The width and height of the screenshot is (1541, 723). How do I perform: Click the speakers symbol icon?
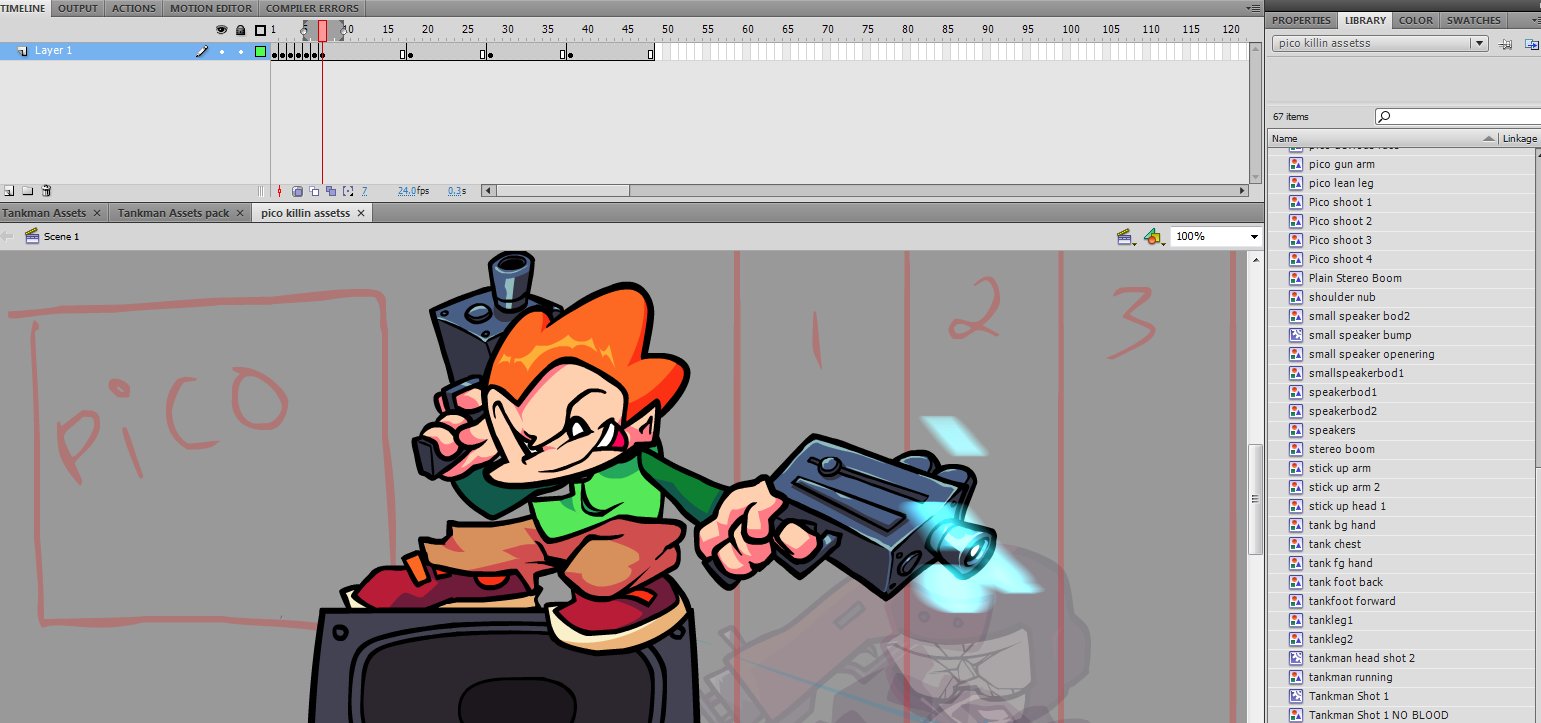pyautogui.click(x=1295, y=430)
